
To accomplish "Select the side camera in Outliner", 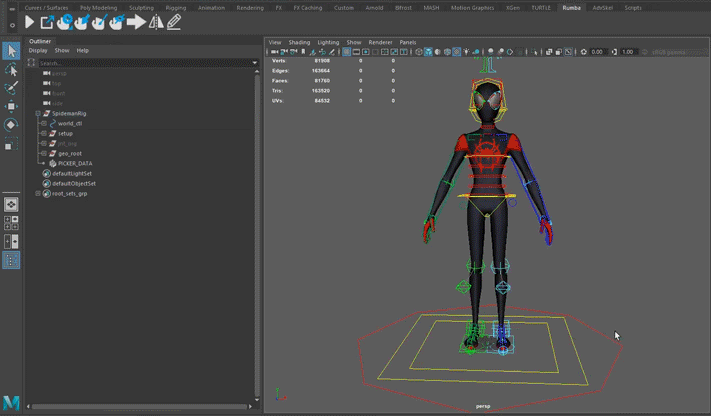I will pyautogui.click(x=58, y=103).
